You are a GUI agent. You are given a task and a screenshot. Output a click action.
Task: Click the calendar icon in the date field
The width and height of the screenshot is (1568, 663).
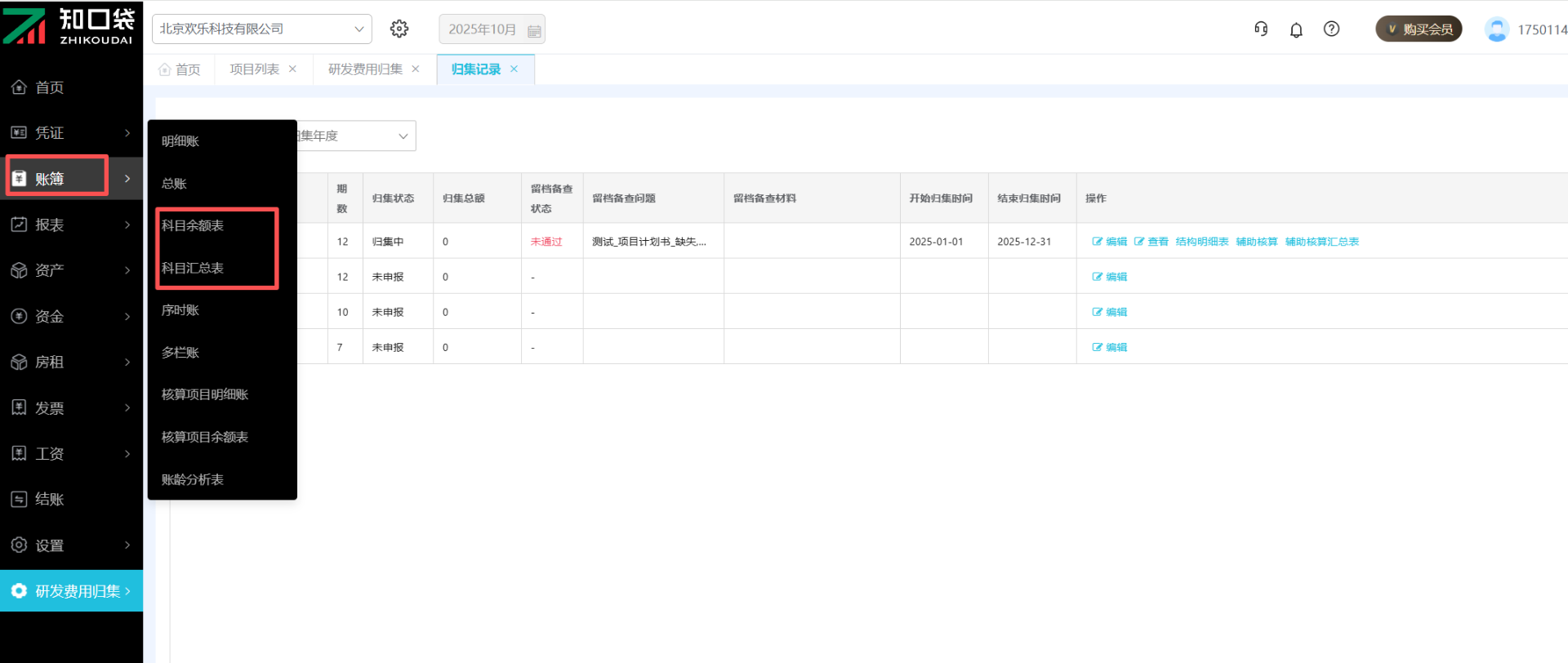[x=534, y=31]
